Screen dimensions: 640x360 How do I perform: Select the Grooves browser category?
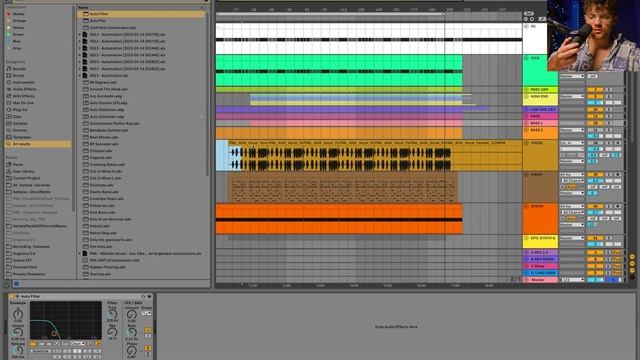[20, 131]
